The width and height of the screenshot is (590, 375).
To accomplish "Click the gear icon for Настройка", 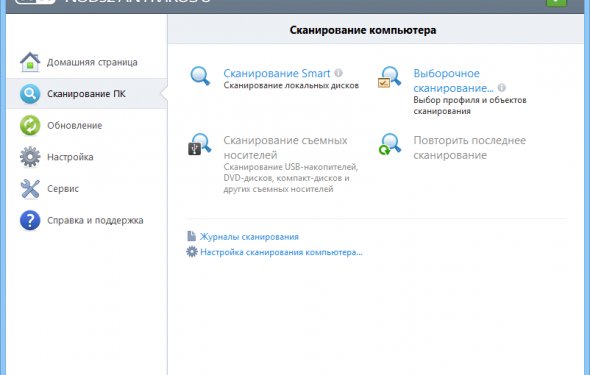I will [x=30, y=157].
